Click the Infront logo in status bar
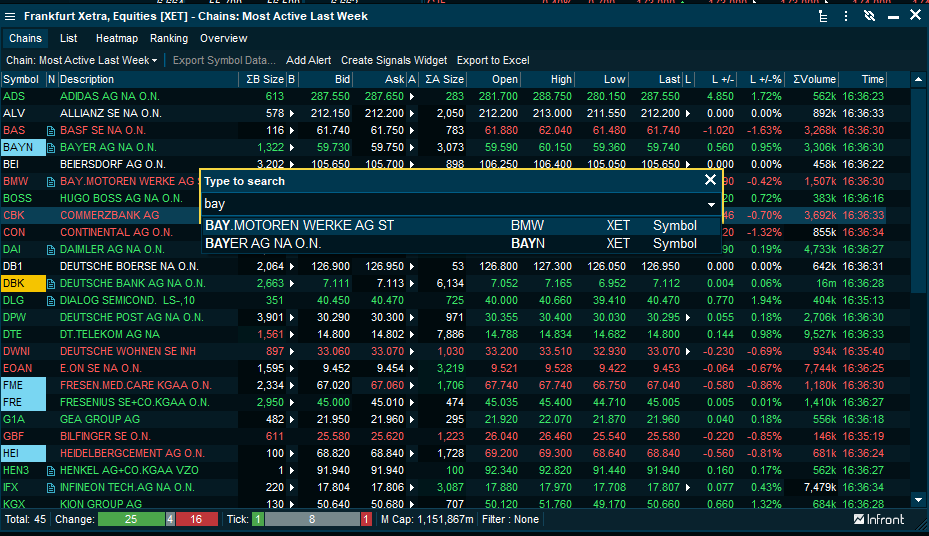This screenshot has width=929, height=536. pos(879,519)
